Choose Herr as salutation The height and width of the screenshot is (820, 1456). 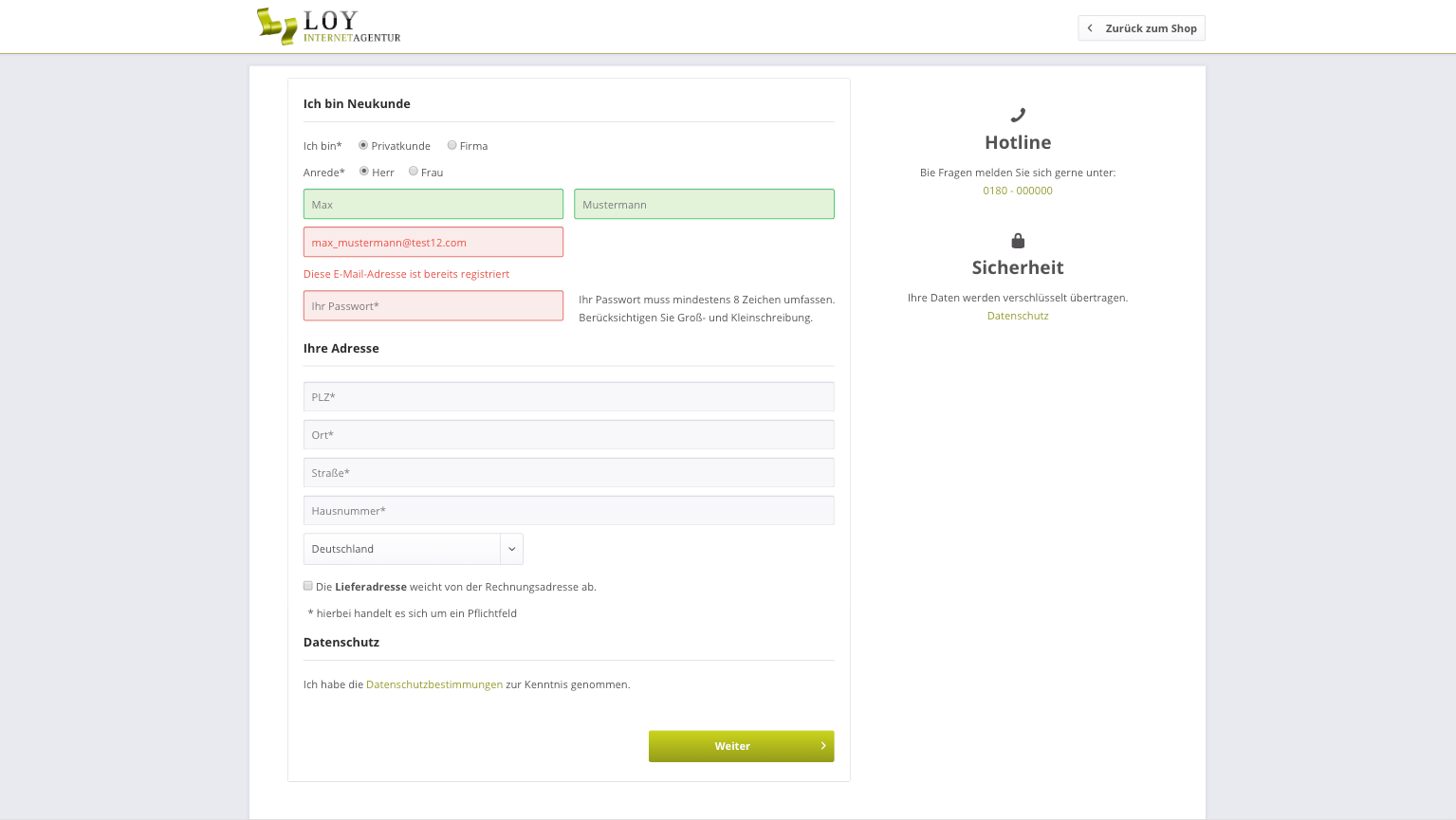(x=363, y=172)
